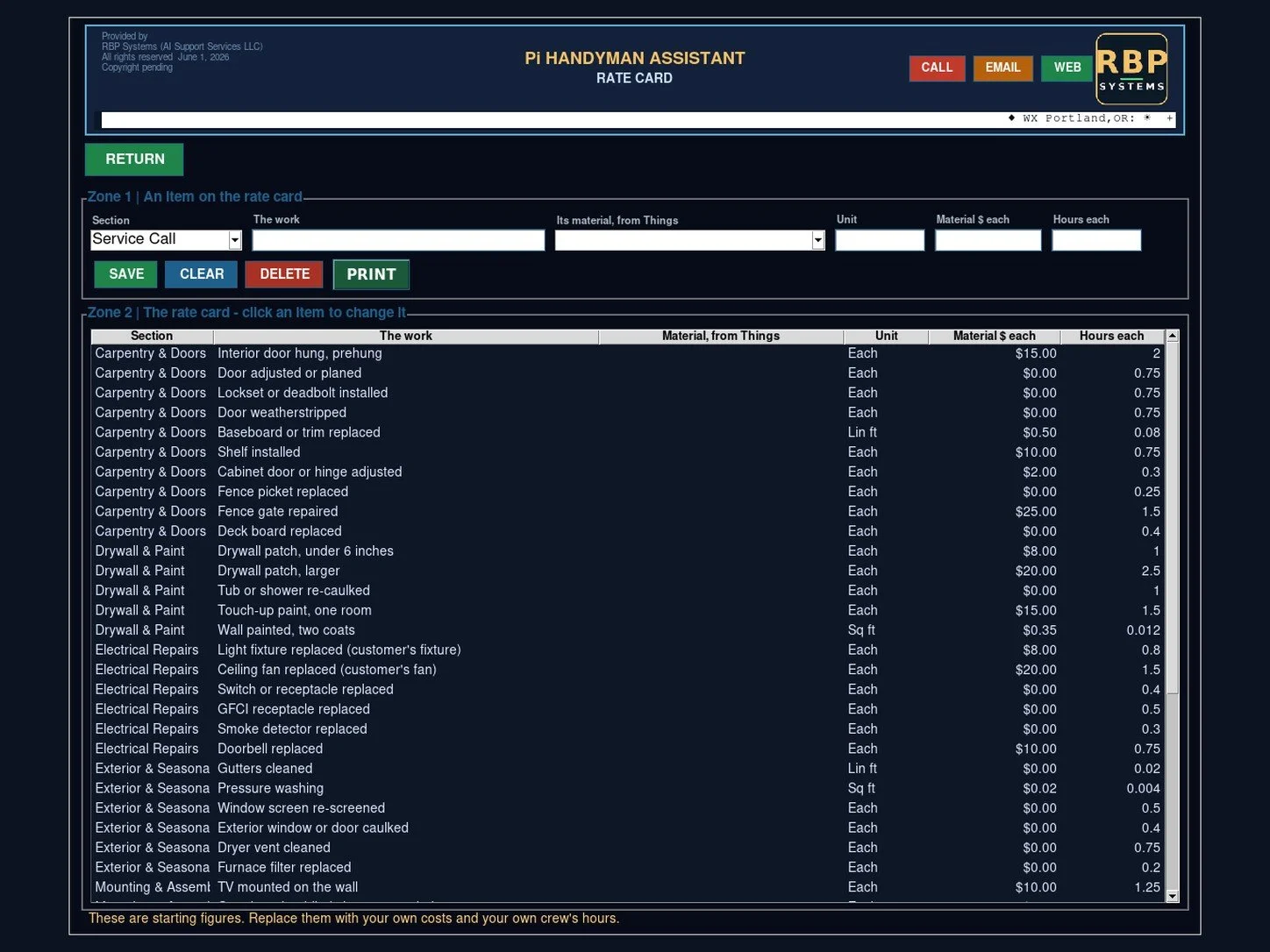Click the scroll down arrow of rate table
The image size is (1270, 952).
(1172, 896)
